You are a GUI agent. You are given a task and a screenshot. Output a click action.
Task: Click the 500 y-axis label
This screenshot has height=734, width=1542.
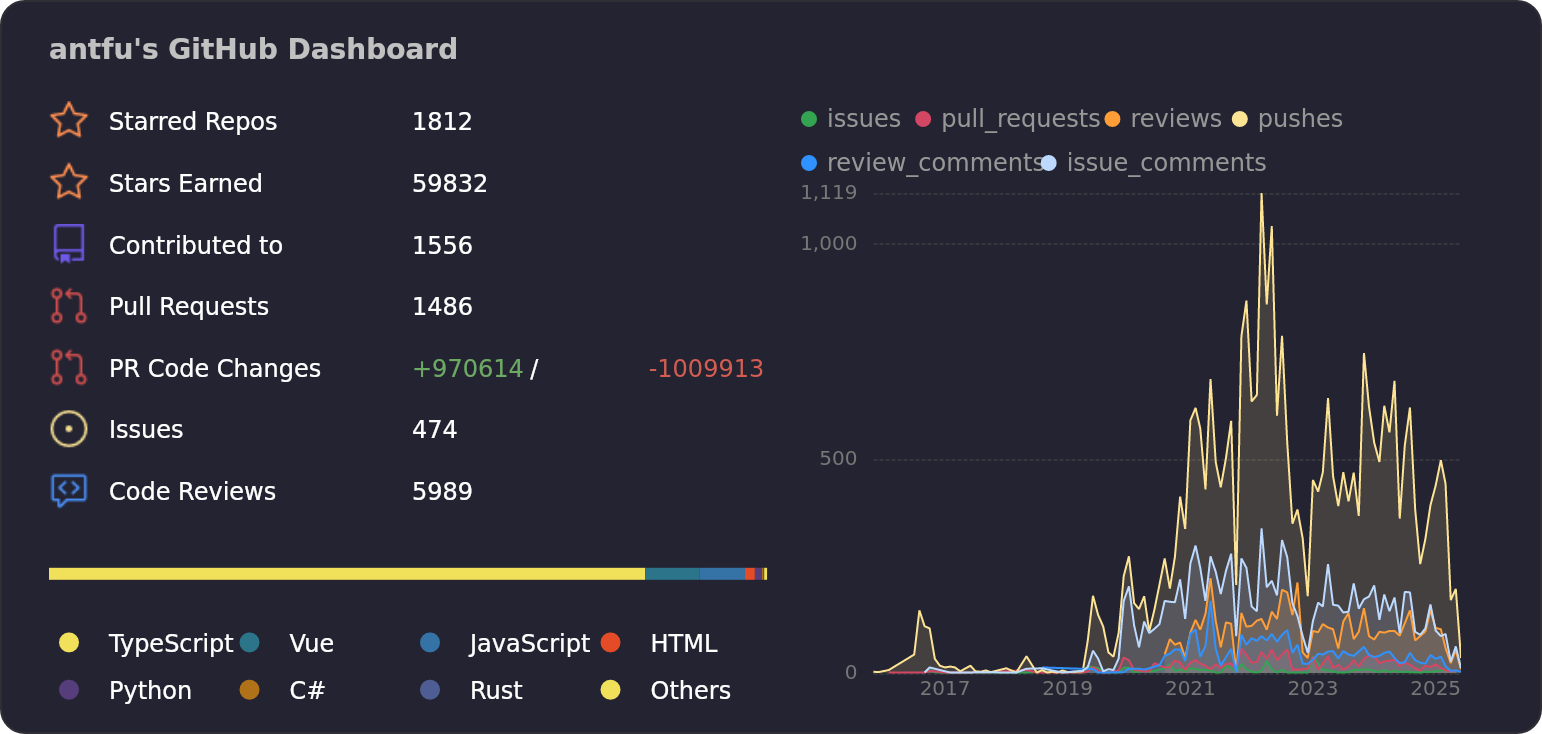click(838, 459)
